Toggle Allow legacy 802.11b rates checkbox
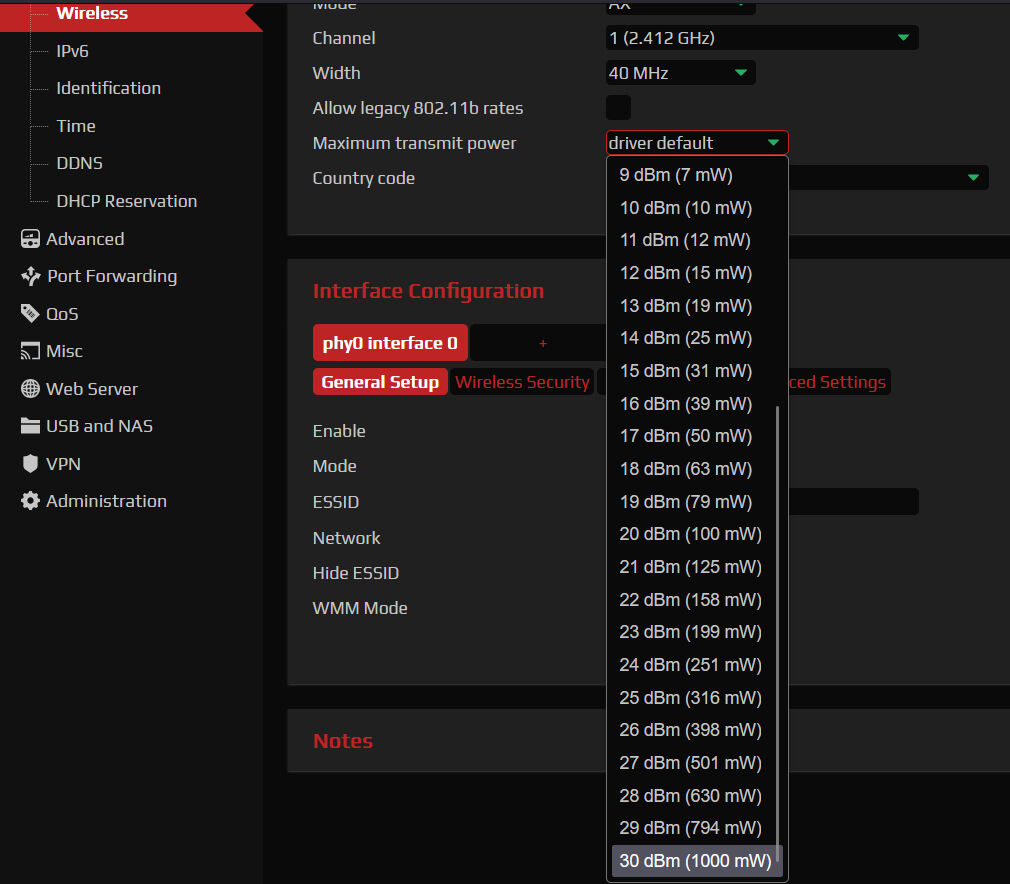Screen dimensions: 1010x884 coord(618,108)
